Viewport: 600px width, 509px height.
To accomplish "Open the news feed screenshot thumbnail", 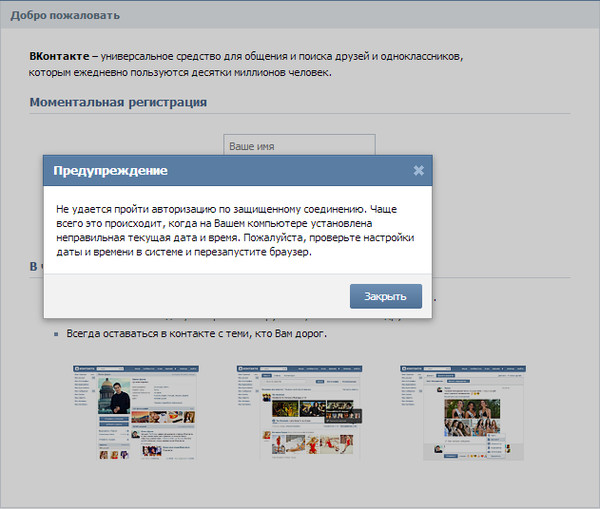I will click(299, 412).
